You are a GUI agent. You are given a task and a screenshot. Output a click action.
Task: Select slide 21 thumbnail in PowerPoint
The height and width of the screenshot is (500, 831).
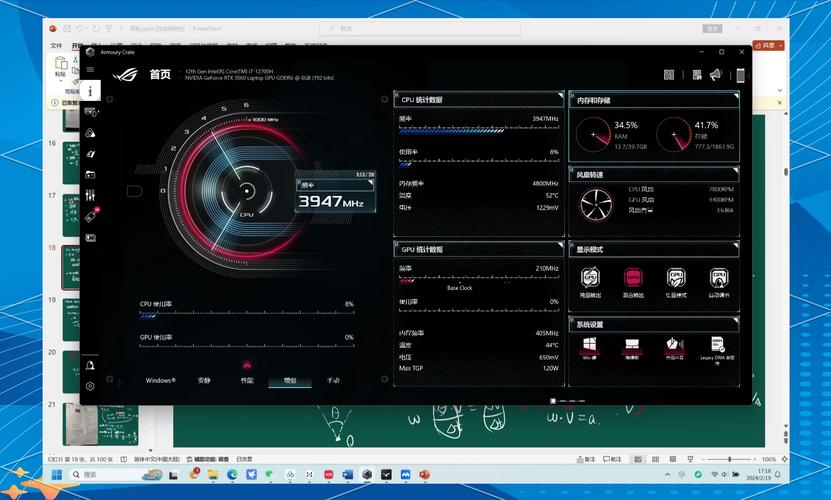click(101, 425)
